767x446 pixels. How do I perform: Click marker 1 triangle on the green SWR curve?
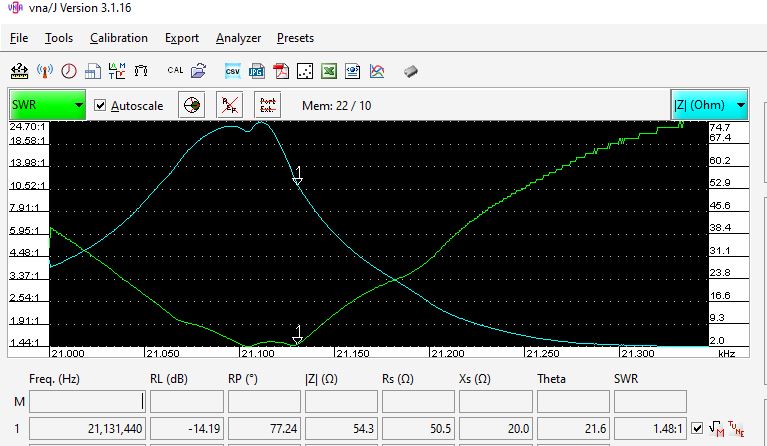[x=297, y=333]
